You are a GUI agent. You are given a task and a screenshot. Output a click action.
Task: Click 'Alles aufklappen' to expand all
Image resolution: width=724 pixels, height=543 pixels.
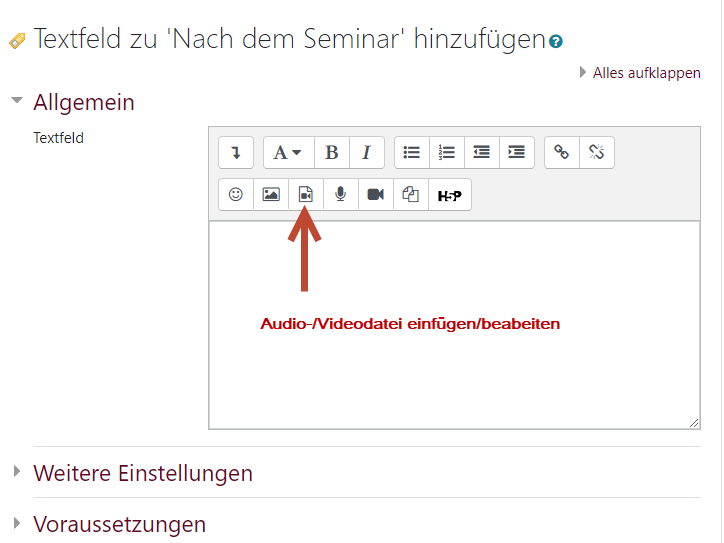[646, 73]
